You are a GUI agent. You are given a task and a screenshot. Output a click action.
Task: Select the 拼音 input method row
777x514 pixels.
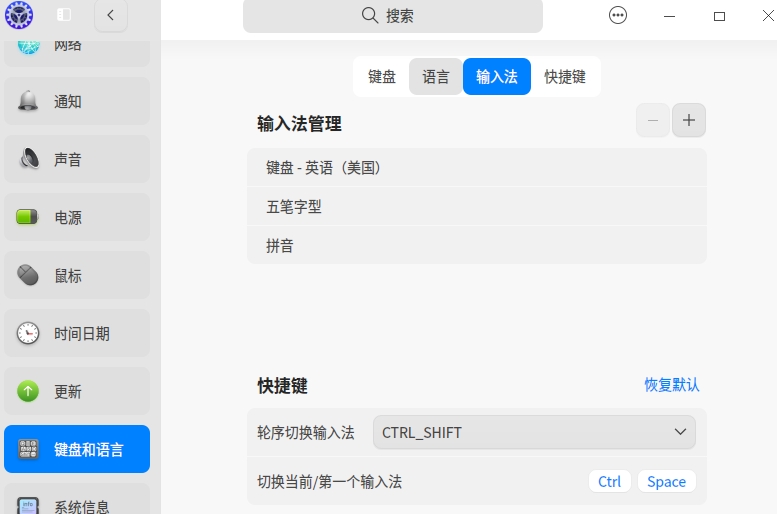coord(477,245)
